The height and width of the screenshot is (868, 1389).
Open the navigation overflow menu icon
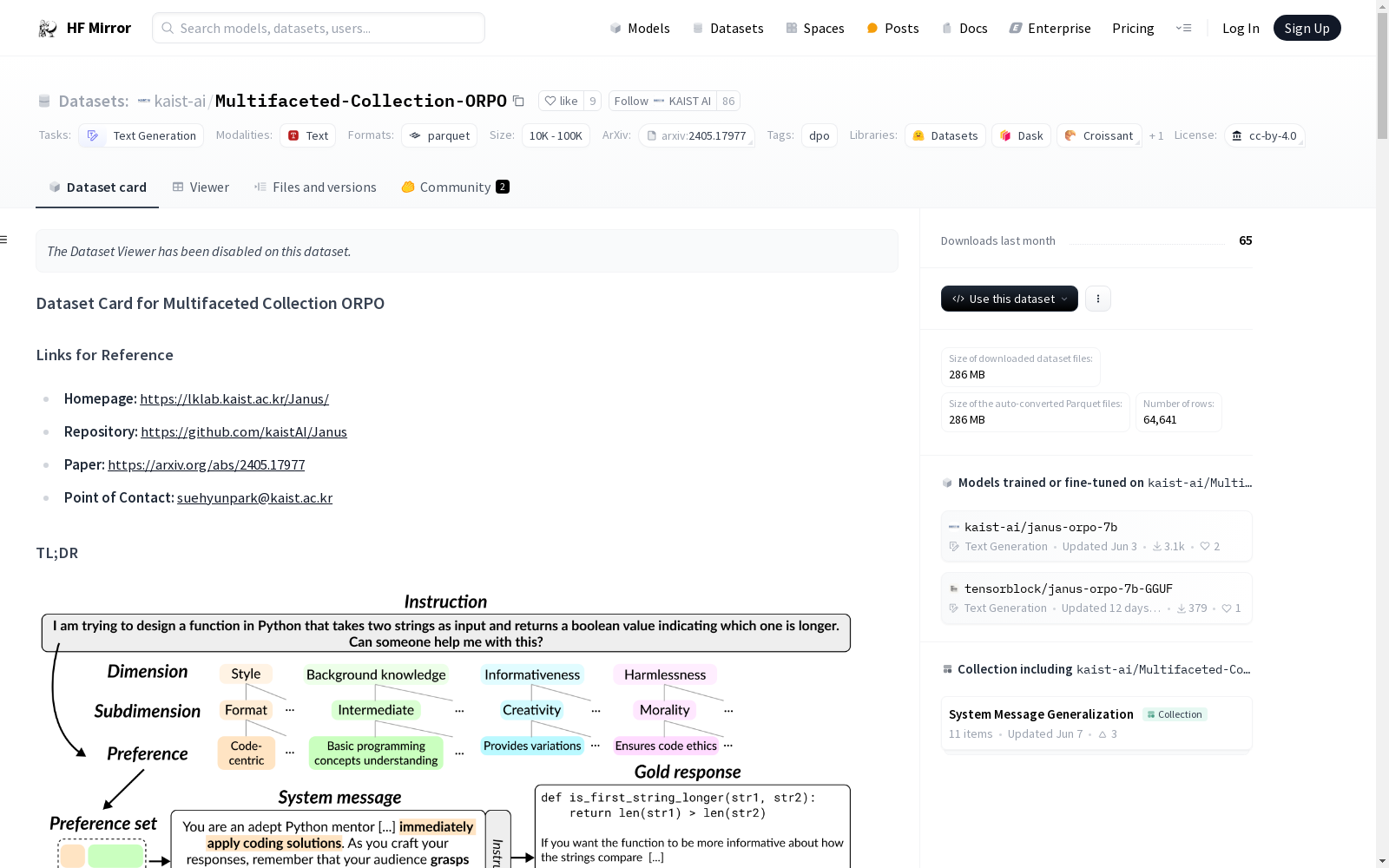[x=1183, y=28]
